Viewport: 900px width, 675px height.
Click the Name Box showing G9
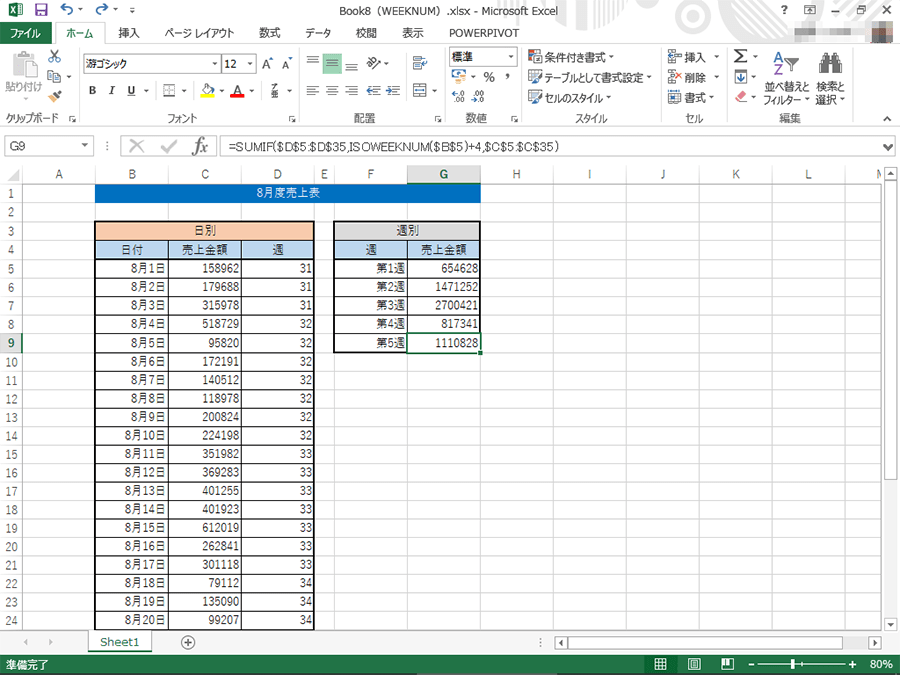click(x=48, y=146)
